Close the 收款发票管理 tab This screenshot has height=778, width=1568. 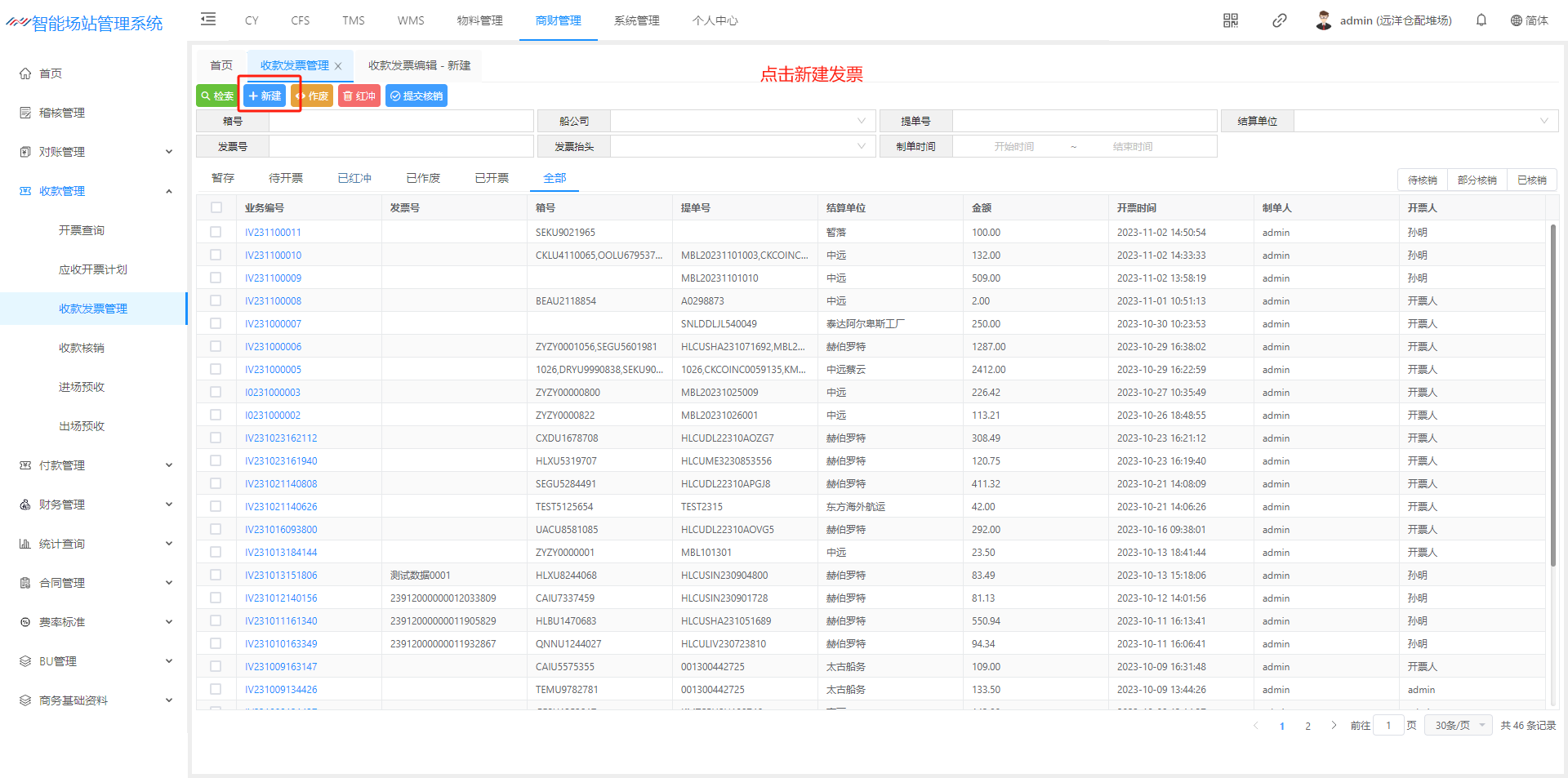pyautogui.click(x=338, y=66)
